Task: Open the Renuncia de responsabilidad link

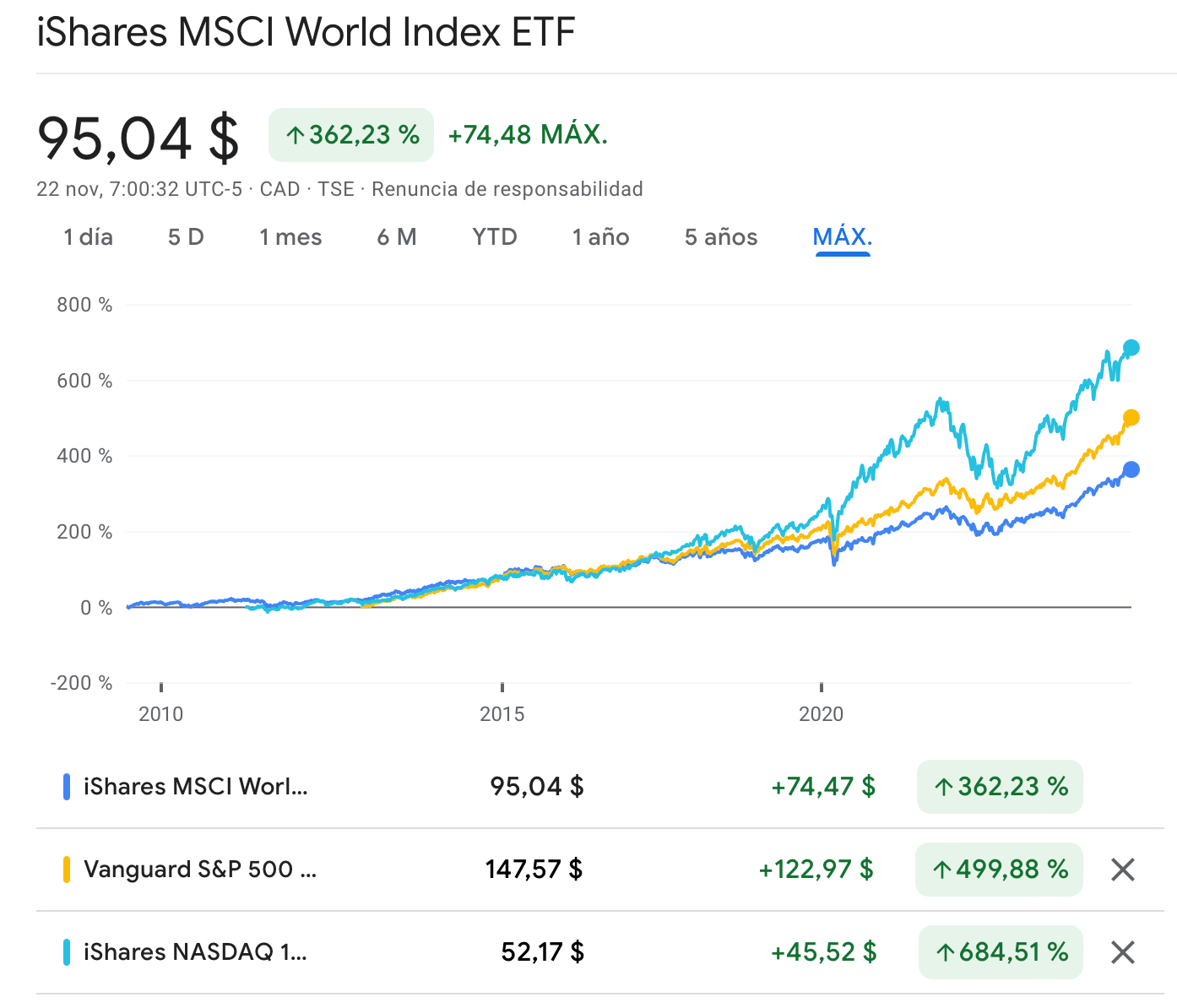Action: pos(507,189)
